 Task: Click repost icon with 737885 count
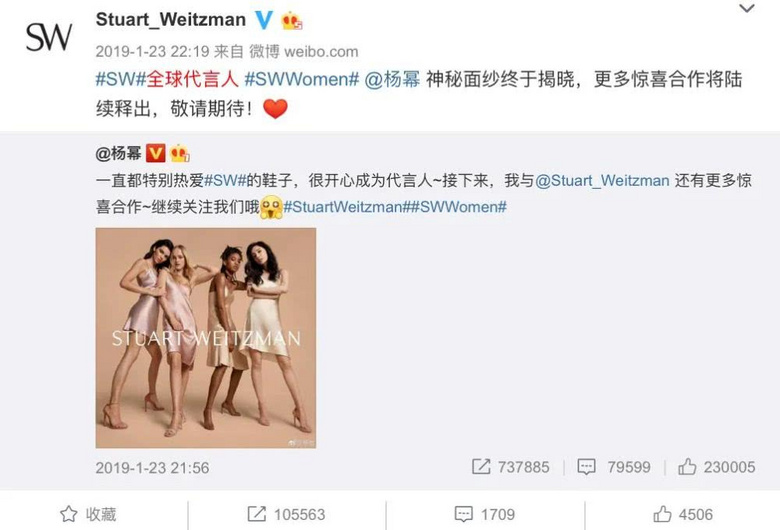coord(510,467)
